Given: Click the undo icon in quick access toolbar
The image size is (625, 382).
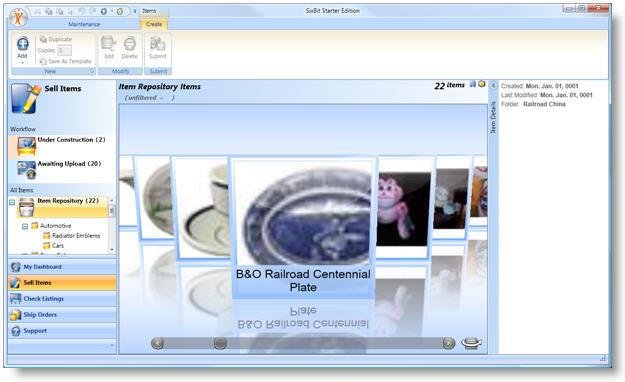Looking at the screenshot, I should pyautogui.click(x=83, y=12).
